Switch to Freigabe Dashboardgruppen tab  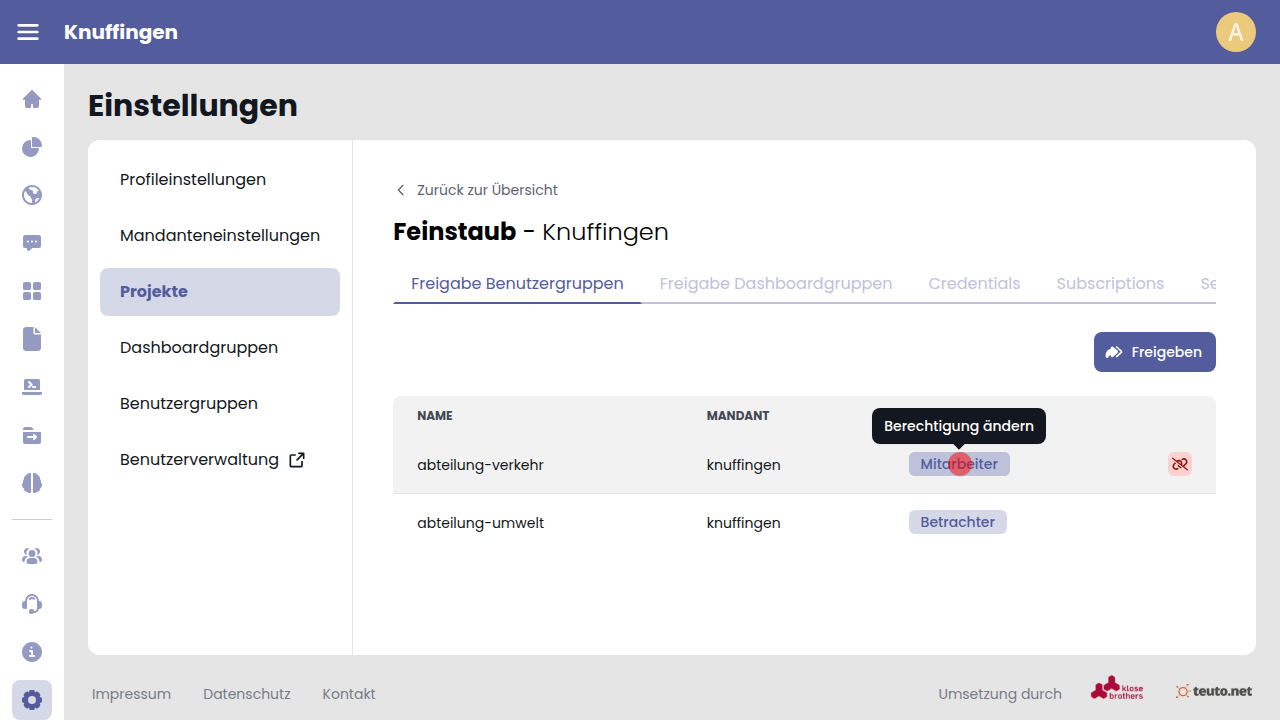[775, 283]
